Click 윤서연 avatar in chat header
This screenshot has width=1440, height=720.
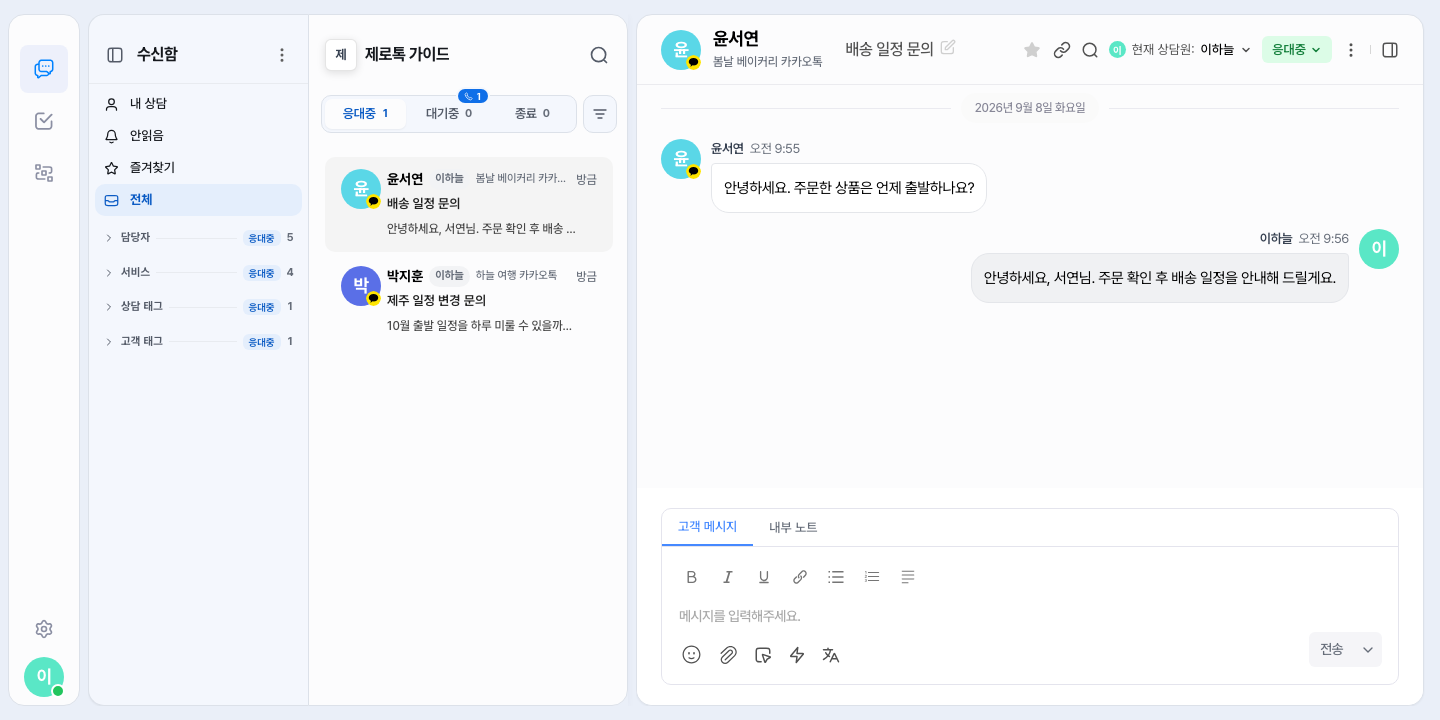click(681, 50)
